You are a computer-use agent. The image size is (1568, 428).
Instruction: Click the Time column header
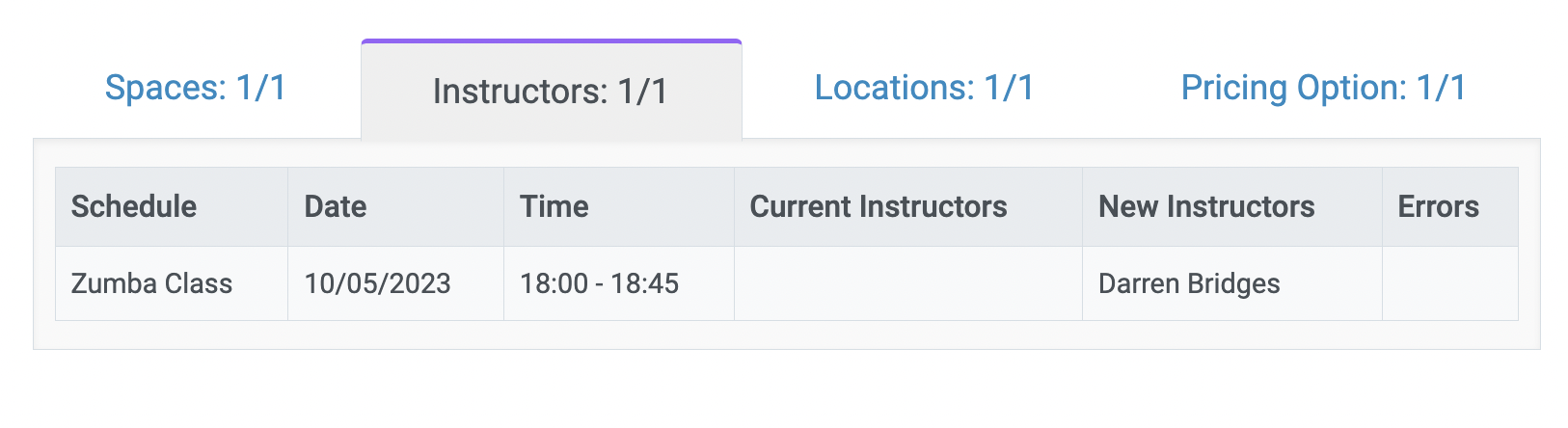pyautogui.click(x=619, y=206)
